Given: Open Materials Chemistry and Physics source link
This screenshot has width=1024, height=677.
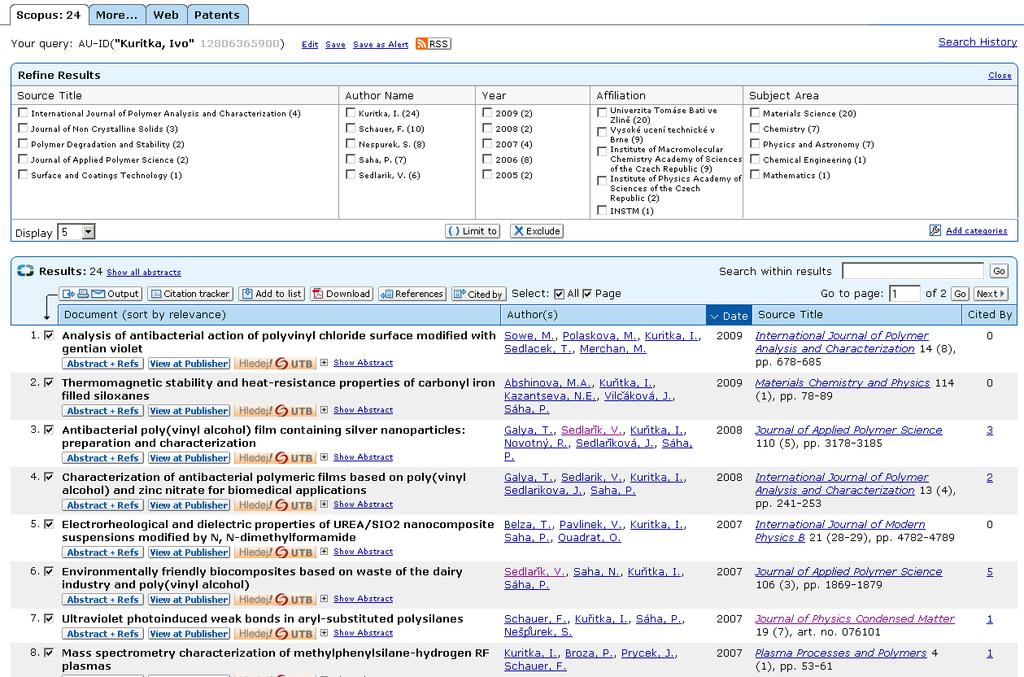Looking at the screenshot, I should click(842, 383).
